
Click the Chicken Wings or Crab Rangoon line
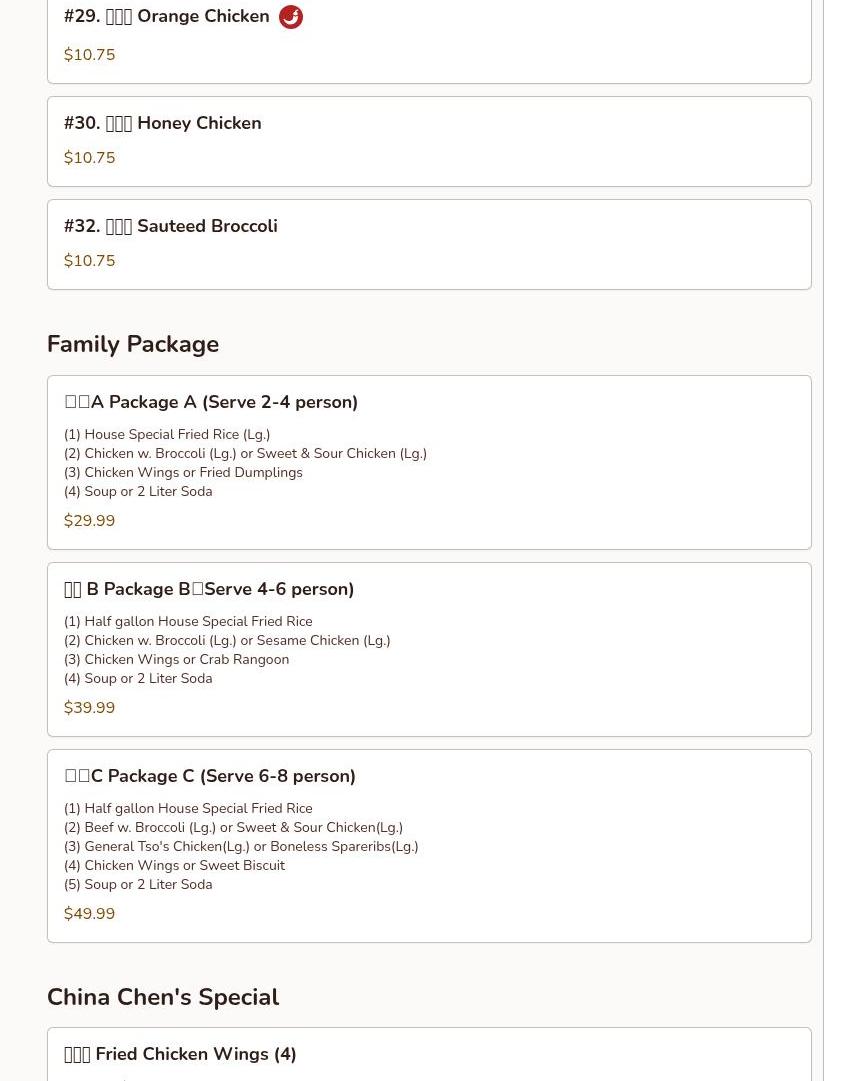coord(176,659)
